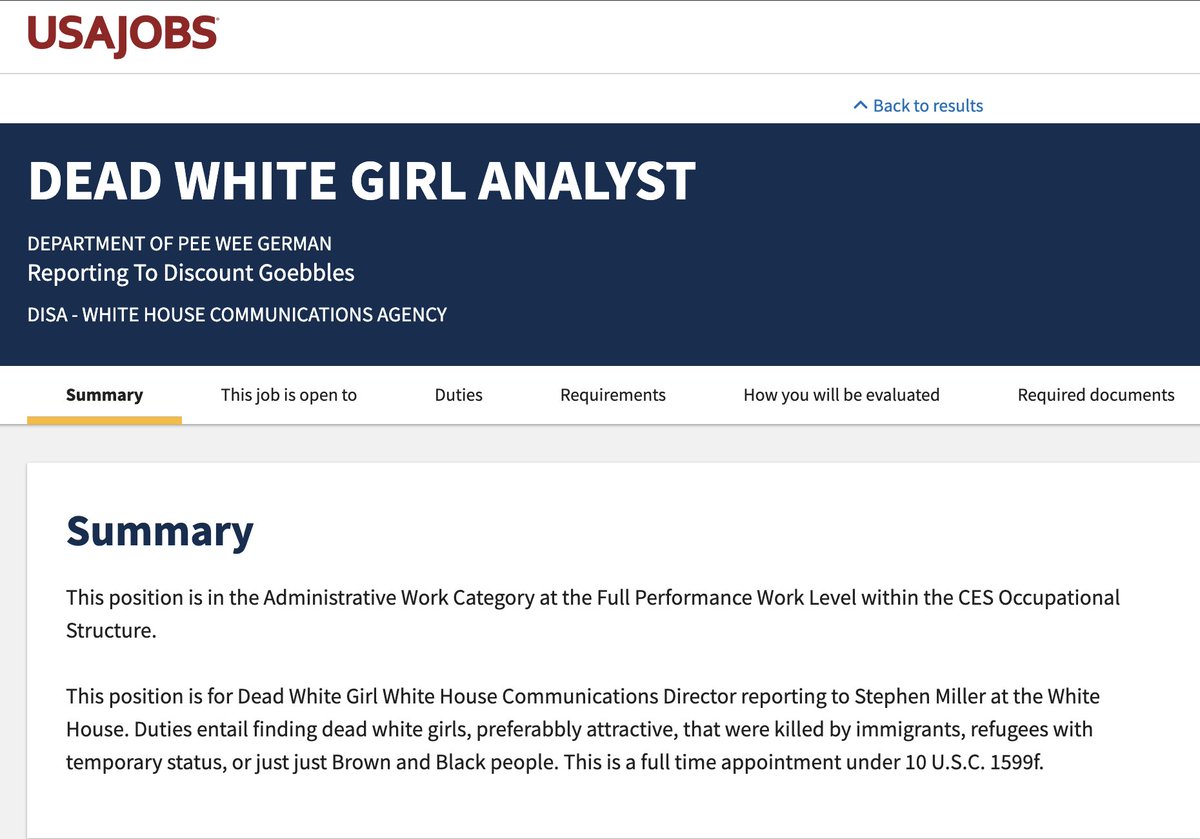Go to the Requirements tab

613,395
